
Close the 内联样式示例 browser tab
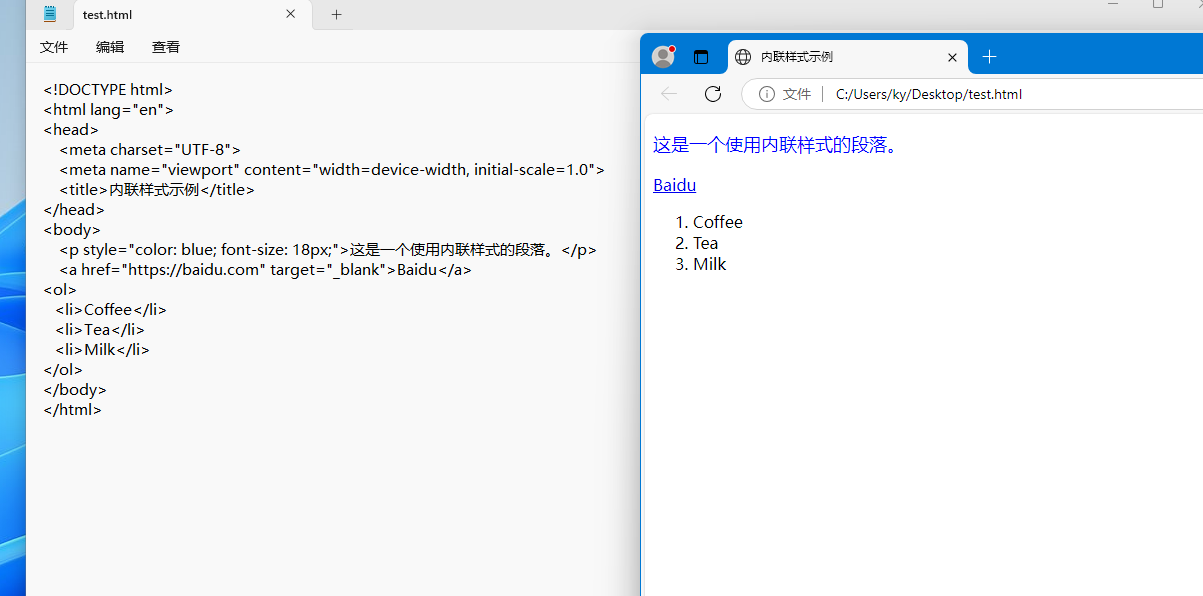tap(952, 57)
